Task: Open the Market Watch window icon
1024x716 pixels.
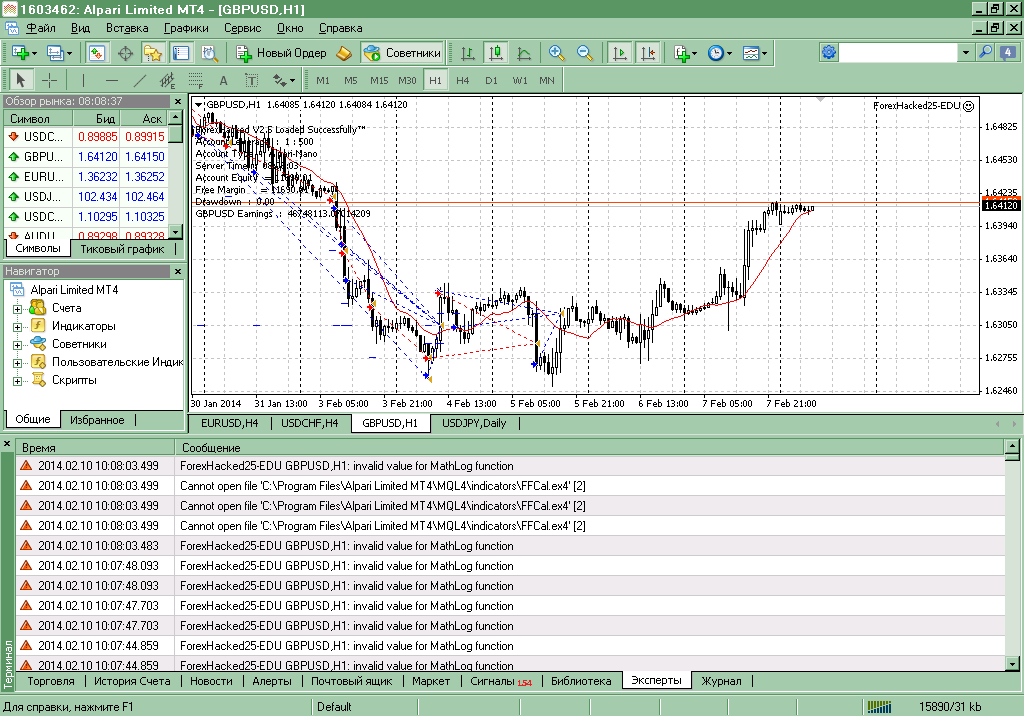Action: tap(97, 53)
